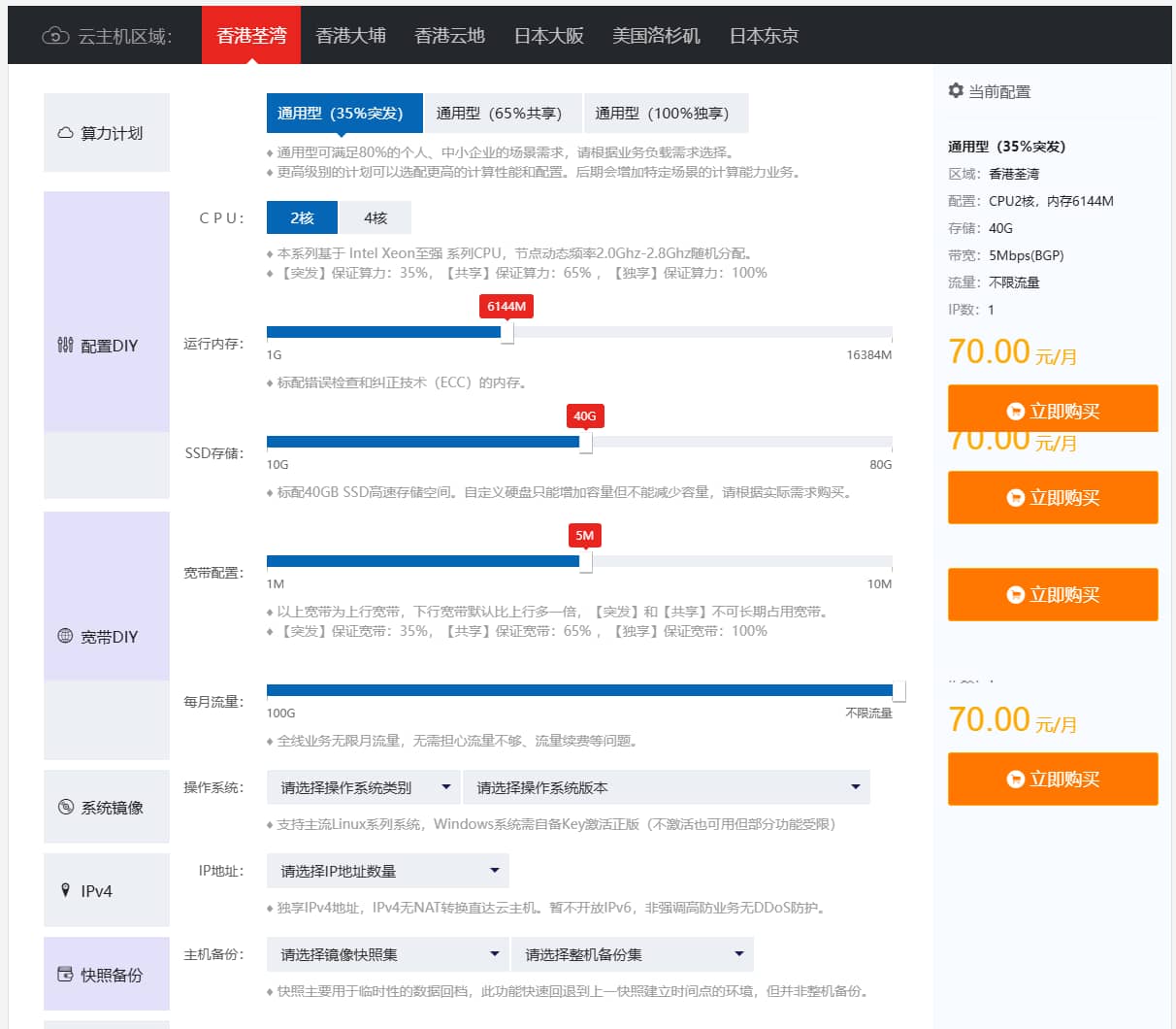The width and height of the screenshot is (1176, 1029).
Task: Open the 请选择IP地址数量 dropdown
Action: click(387, 870)
